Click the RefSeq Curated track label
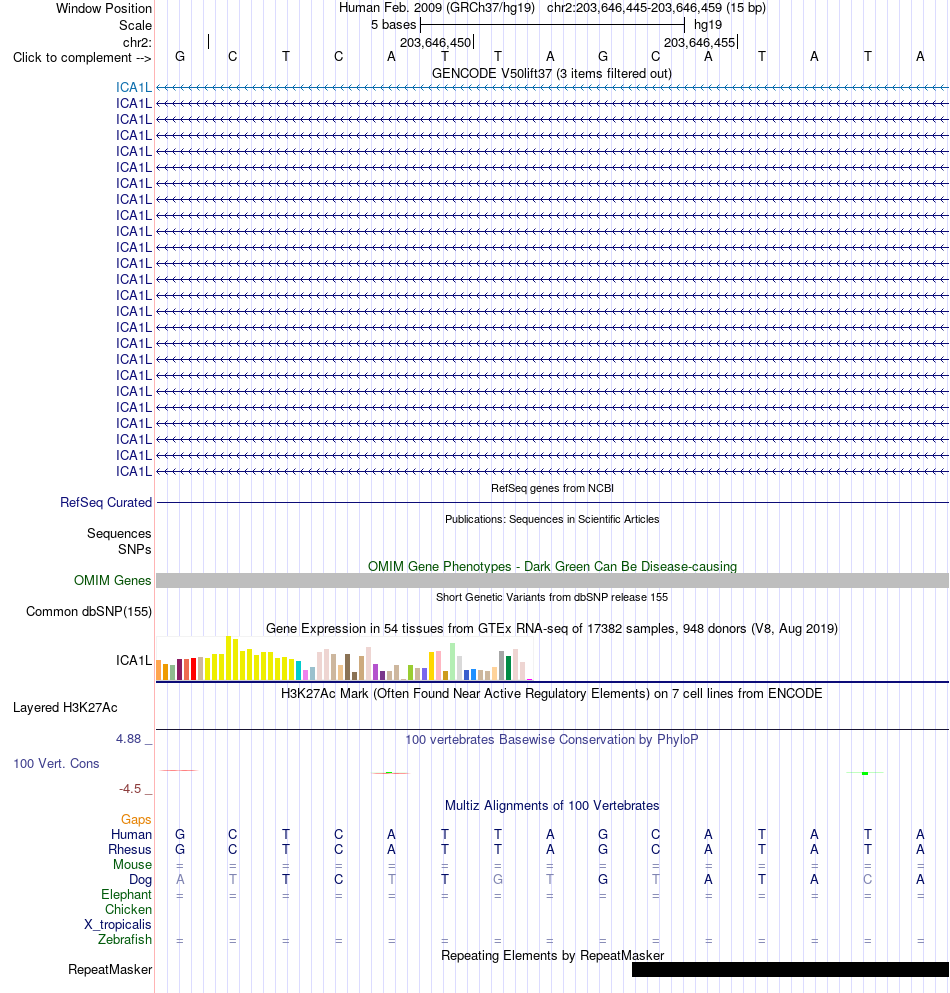 (x=106, y=502)
